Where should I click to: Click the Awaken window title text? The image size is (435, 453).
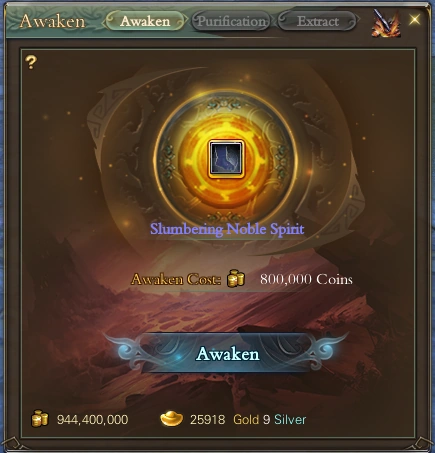[x=52, y=21]
